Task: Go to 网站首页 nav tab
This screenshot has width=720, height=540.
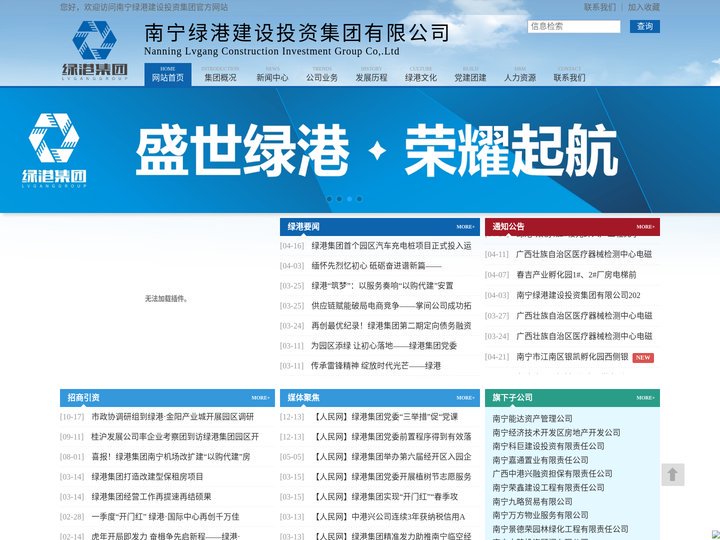Action: [168, 74]
